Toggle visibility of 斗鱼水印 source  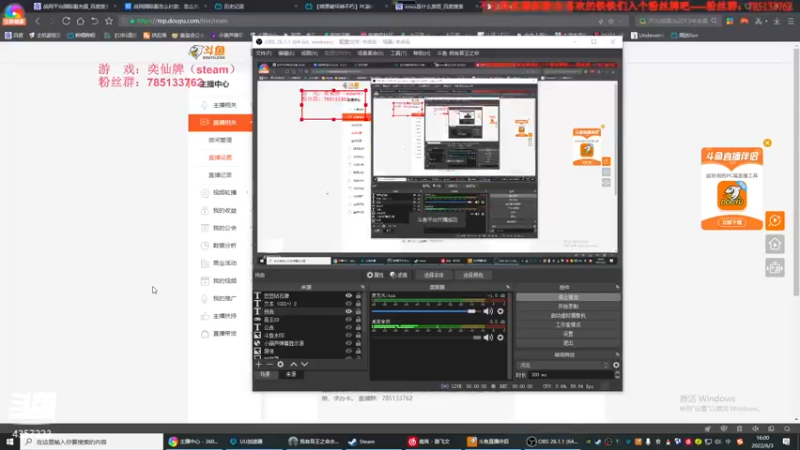[348, 335]
